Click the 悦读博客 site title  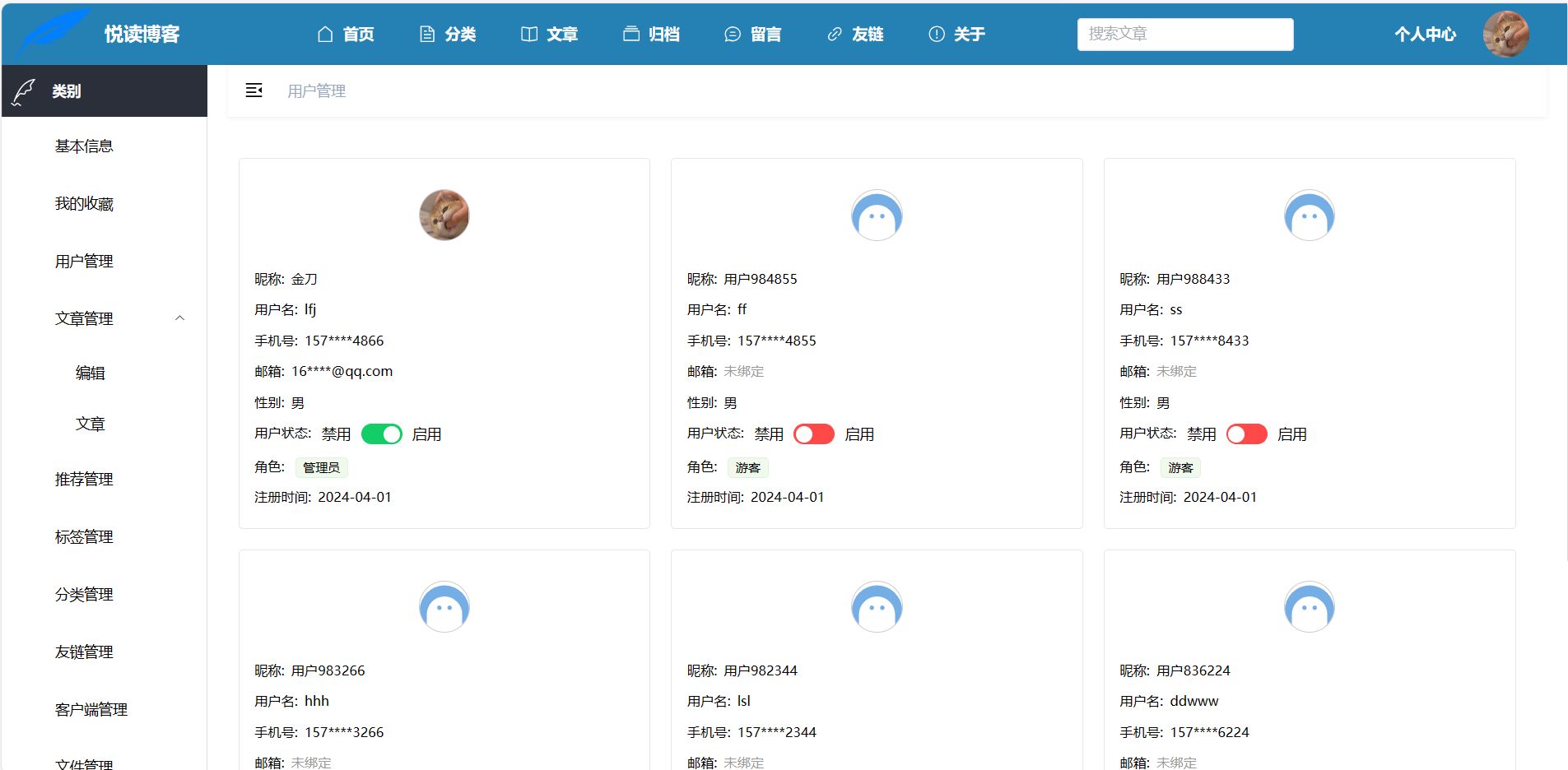tap(142, 34)
